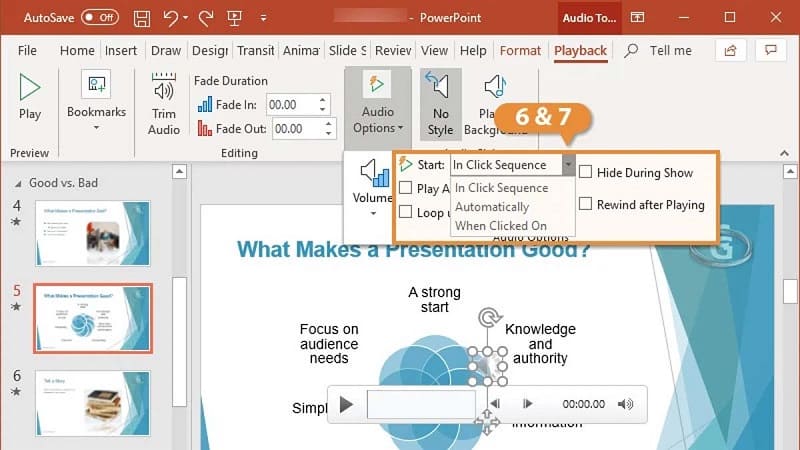Mute audio using player speaker icon
This screenshot has width=800, height=450.
[626, 405]
